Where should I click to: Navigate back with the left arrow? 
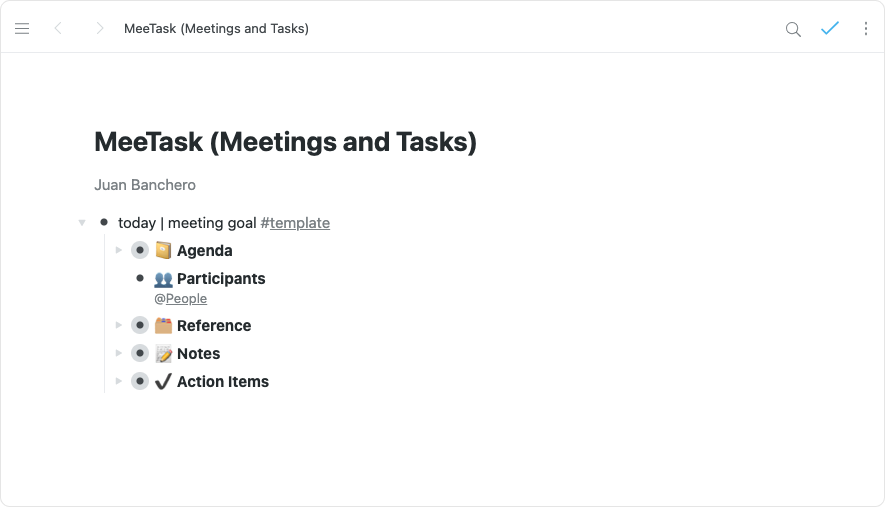pyautogui.click(x=58, y=29)
